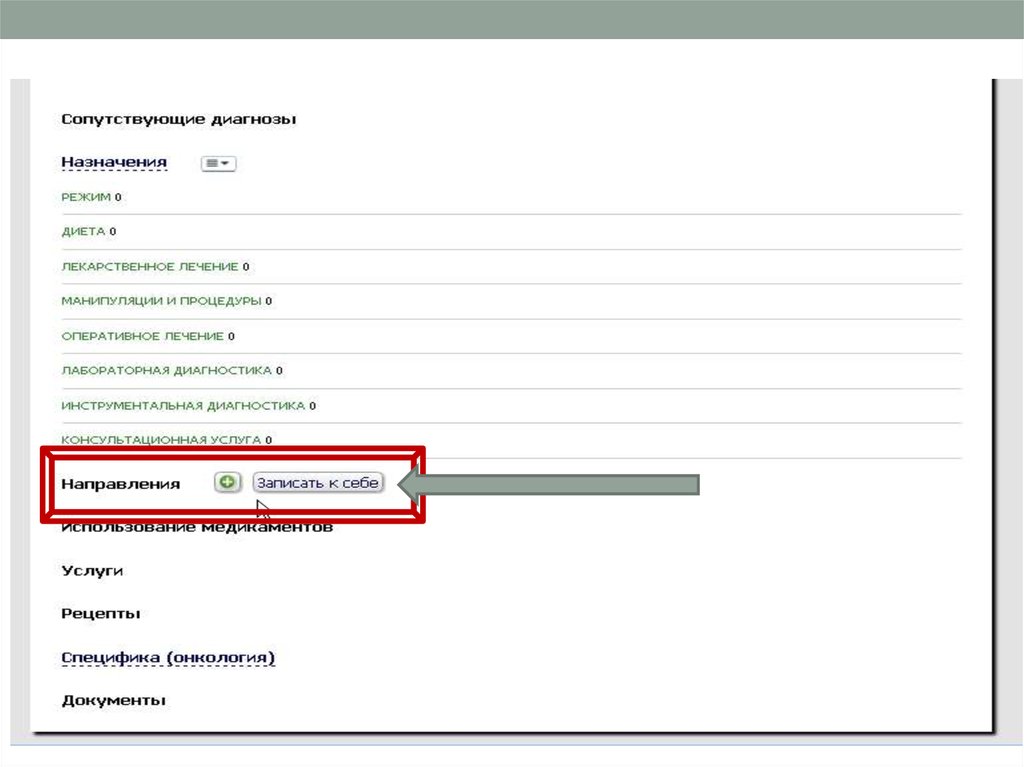Click the Специфика (онкология) link
The height and width of the screenshot is (767, 1024).
(x=168, y=657)
